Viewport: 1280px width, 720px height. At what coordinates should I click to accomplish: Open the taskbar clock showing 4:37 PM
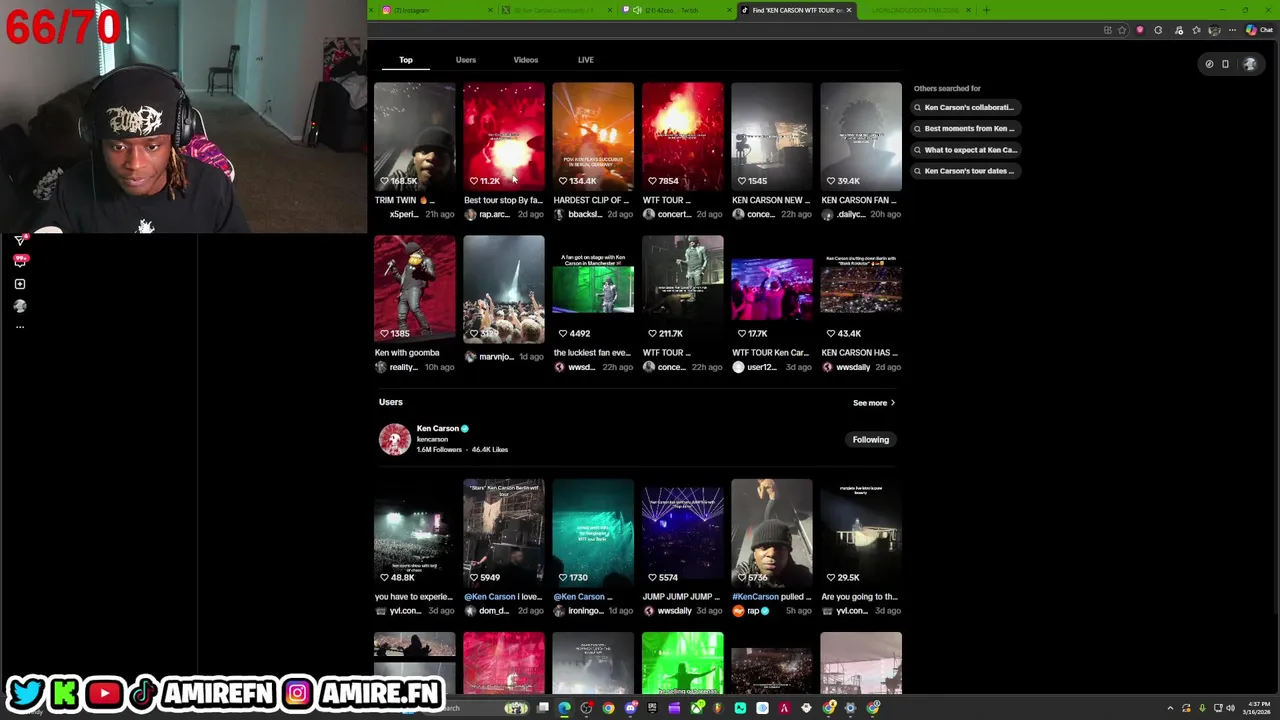point(1258,708)
